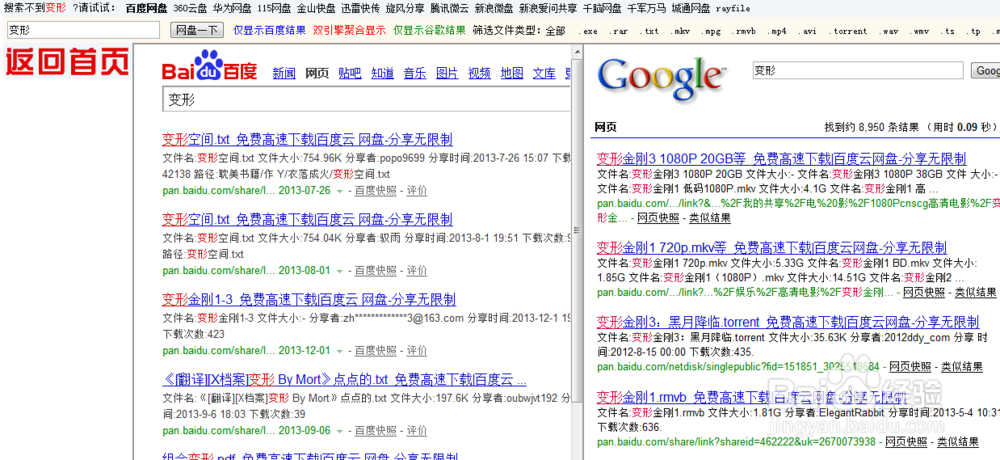Expand the arrow beside date 2013-07-26
The image size is (1000, 460).
click(340, 191)
